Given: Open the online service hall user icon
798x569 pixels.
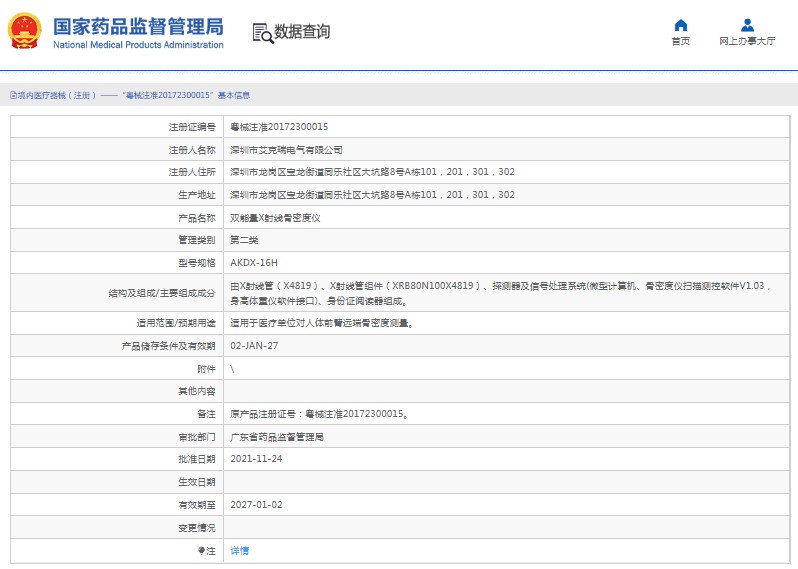Looking at the screenshot, I should tap(747, 25).
